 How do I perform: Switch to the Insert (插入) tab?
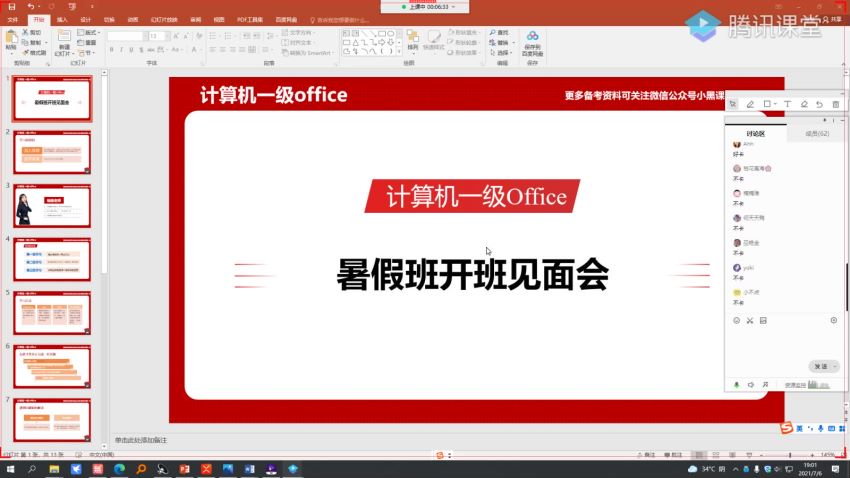click(x=62, y=20)
